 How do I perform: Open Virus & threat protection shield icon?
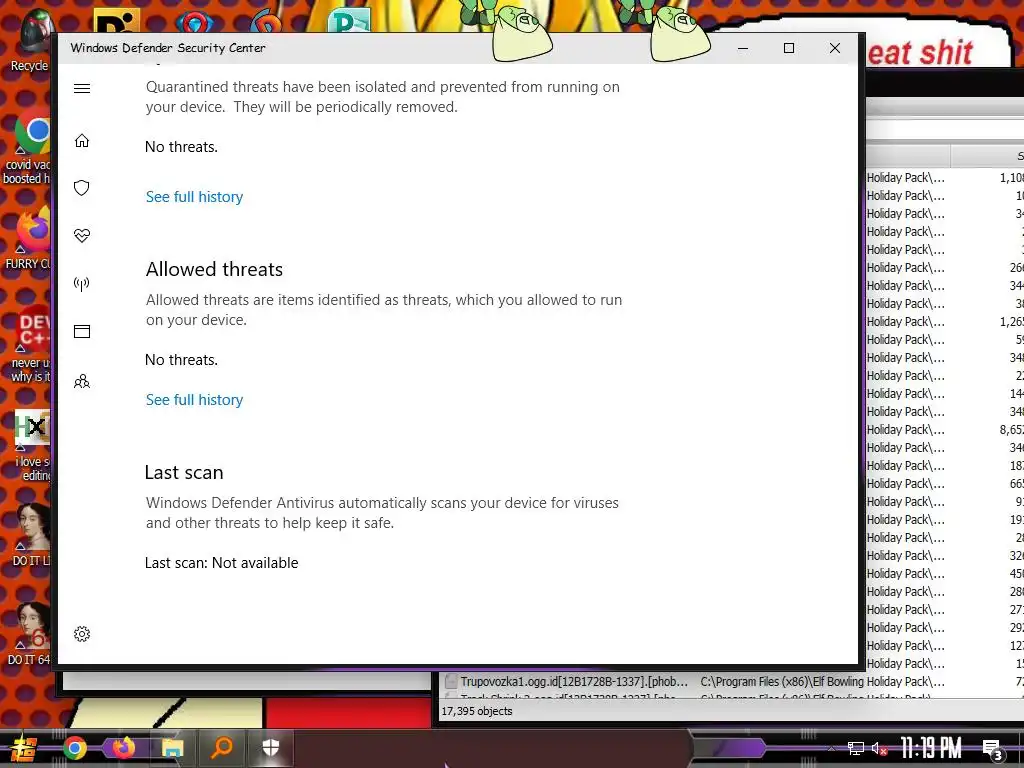point(82,188)
